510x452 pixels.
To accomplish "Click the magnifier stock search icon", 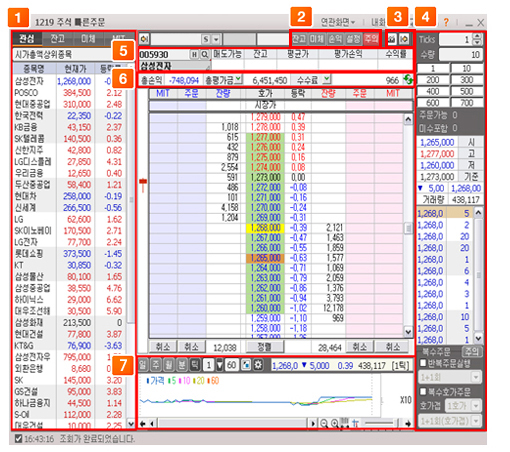I will pyautogui.click(x=205, y=54).
